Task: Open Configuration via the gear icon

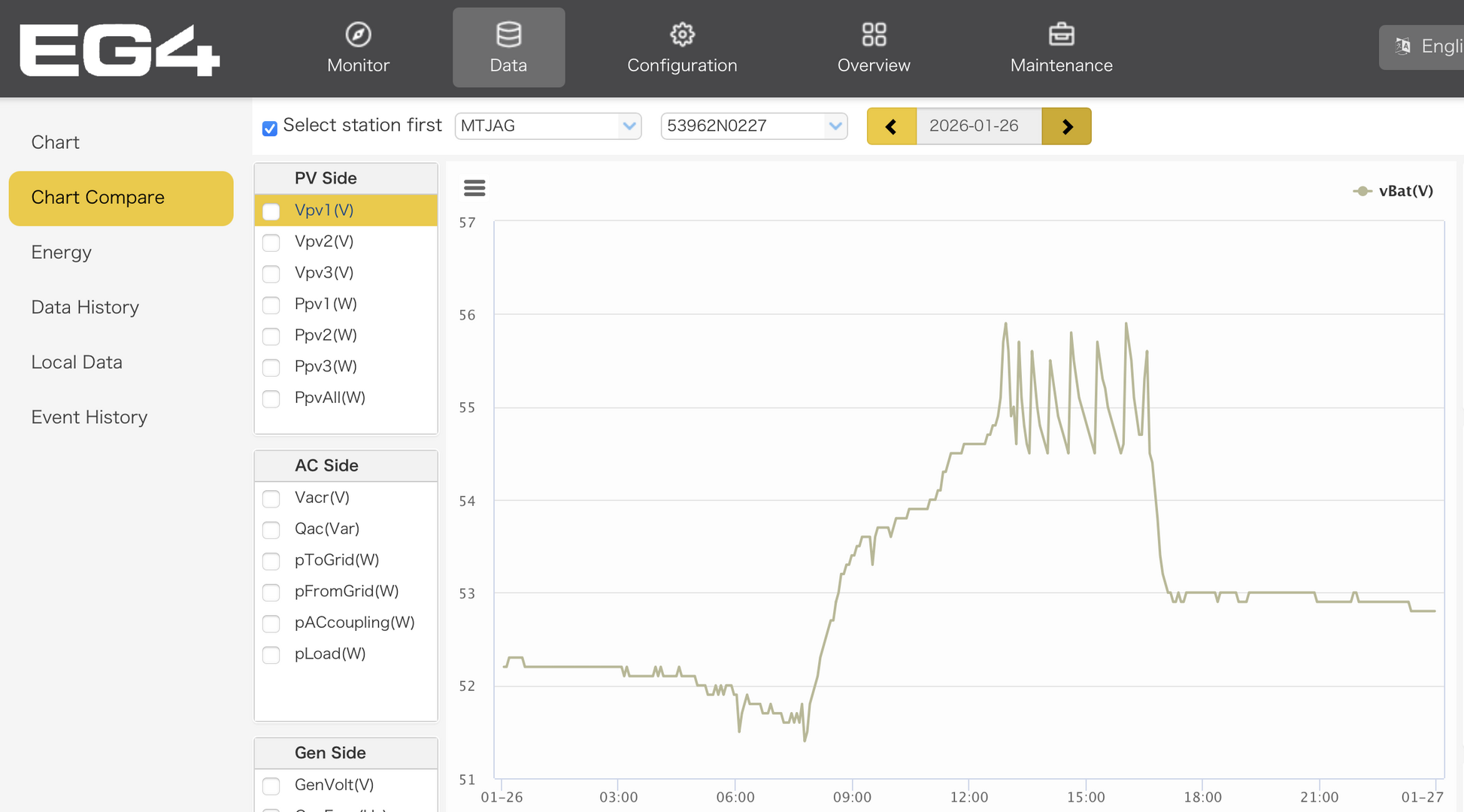Action: (682, 35)
